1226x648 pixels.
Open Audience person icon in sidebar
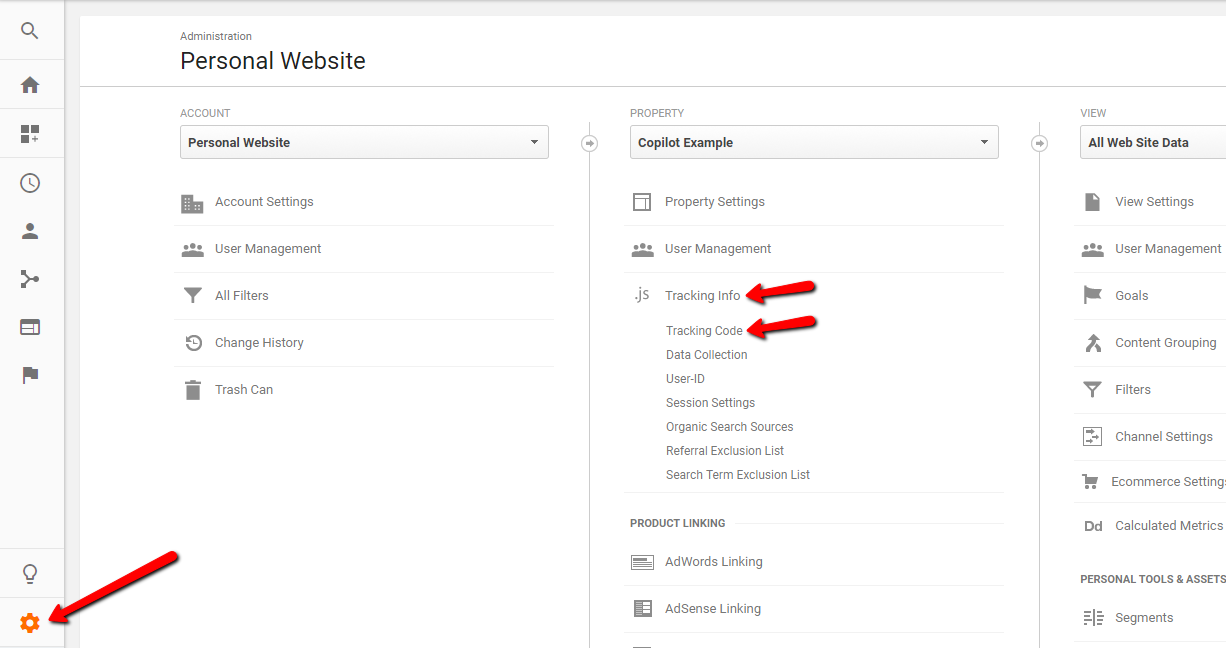(x=30, y=231)
